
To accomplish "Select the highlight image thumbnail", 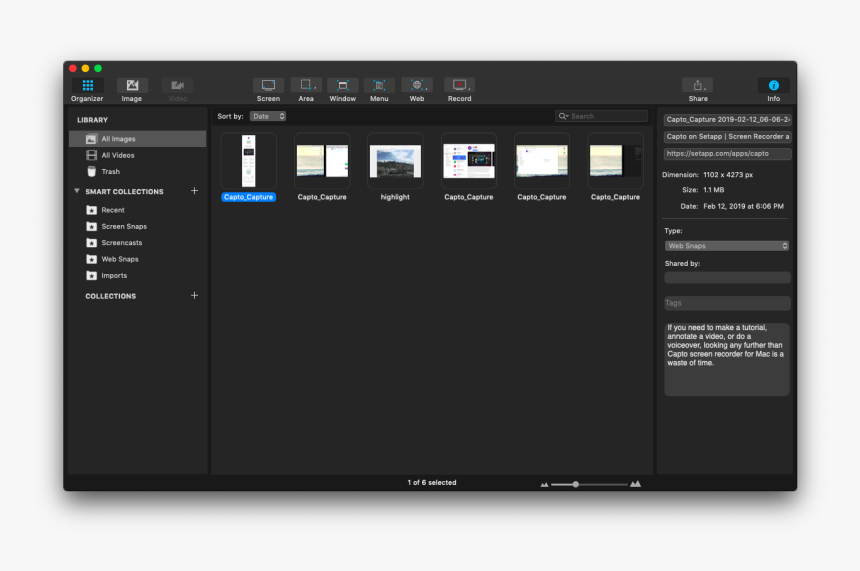I will point(395,161).
